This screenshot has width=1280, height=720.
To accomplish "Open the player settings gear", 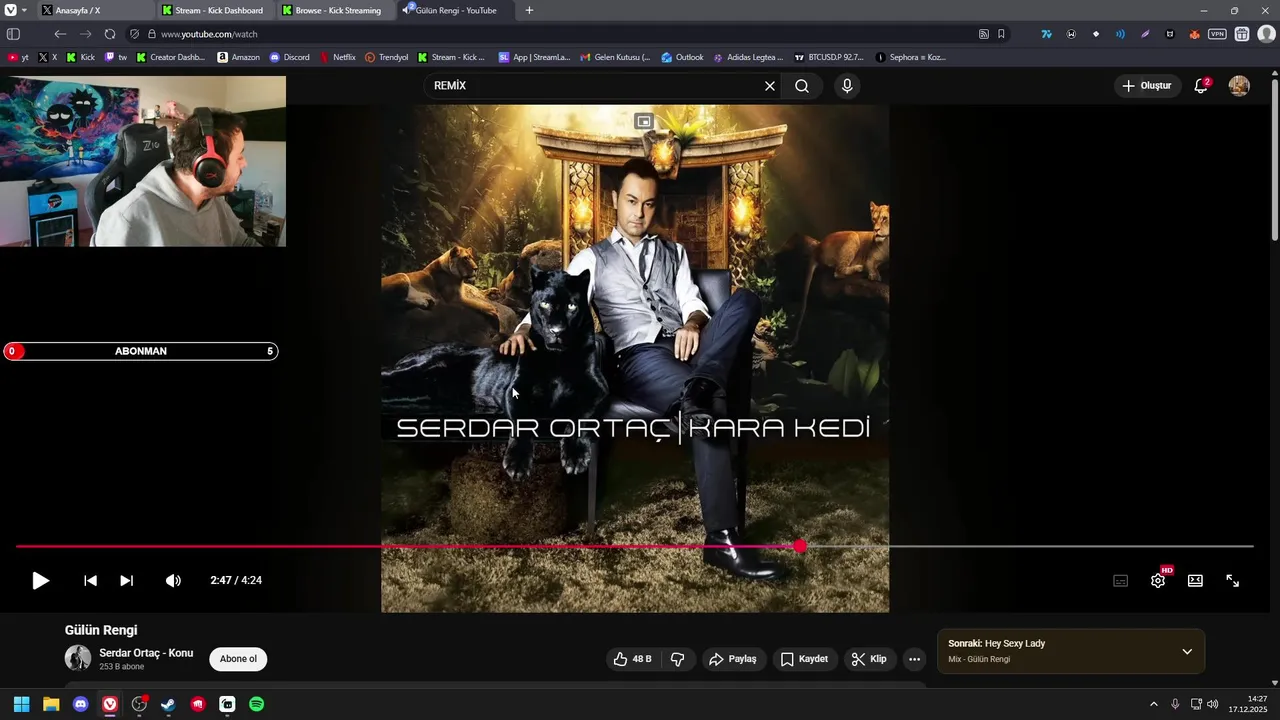I will point(1158,580).
